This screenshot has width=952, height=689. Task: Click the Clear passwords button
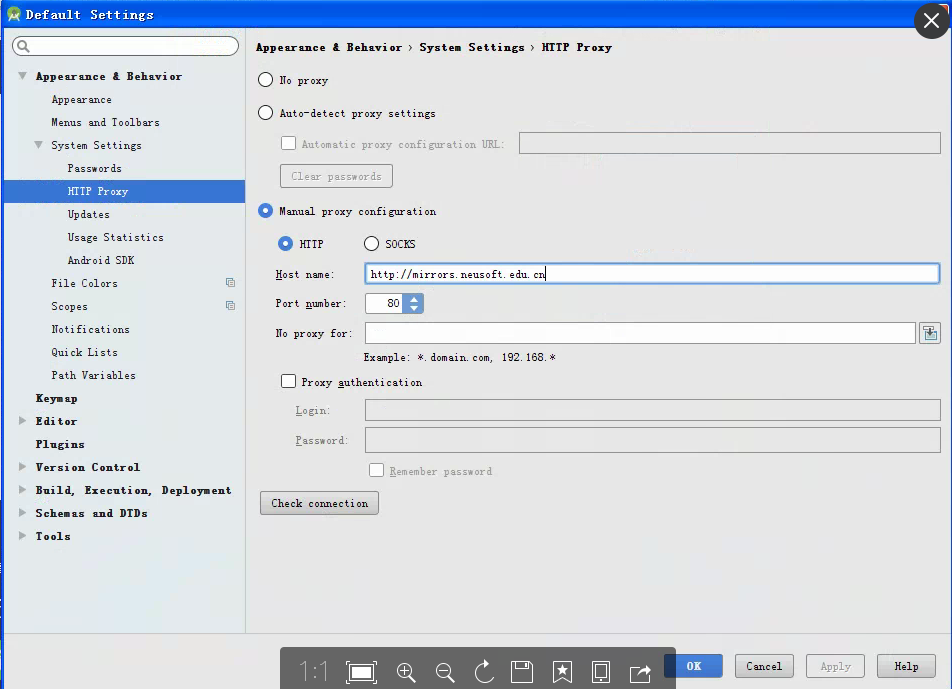coord(336,176)
